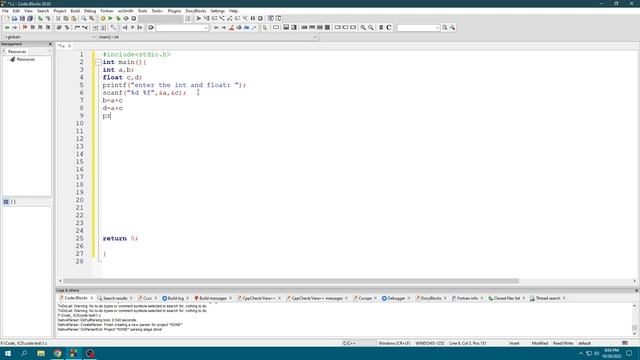The width and height of the screenshot is (640, 360).
Task: Open the File menu
Action: [5, 11]
